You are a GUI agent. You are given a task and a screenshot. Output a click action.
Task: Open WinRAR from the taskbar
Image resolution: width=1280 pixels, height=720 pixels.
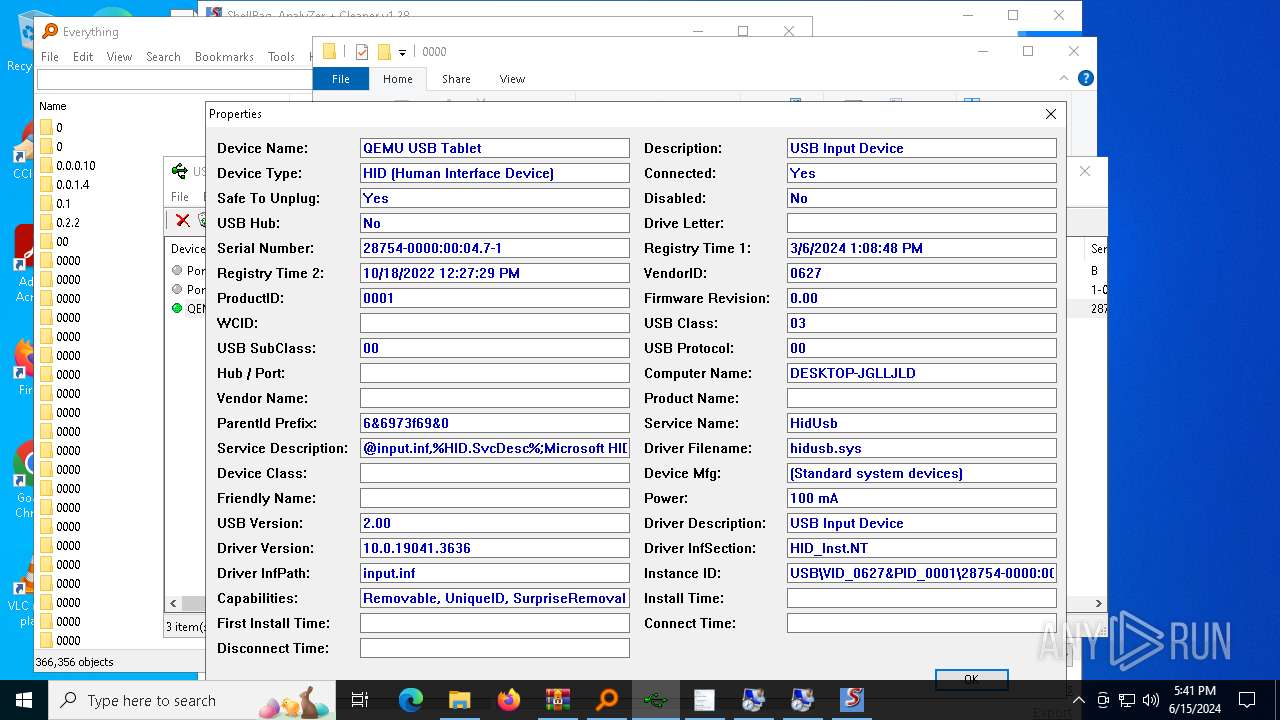[557, 700]
